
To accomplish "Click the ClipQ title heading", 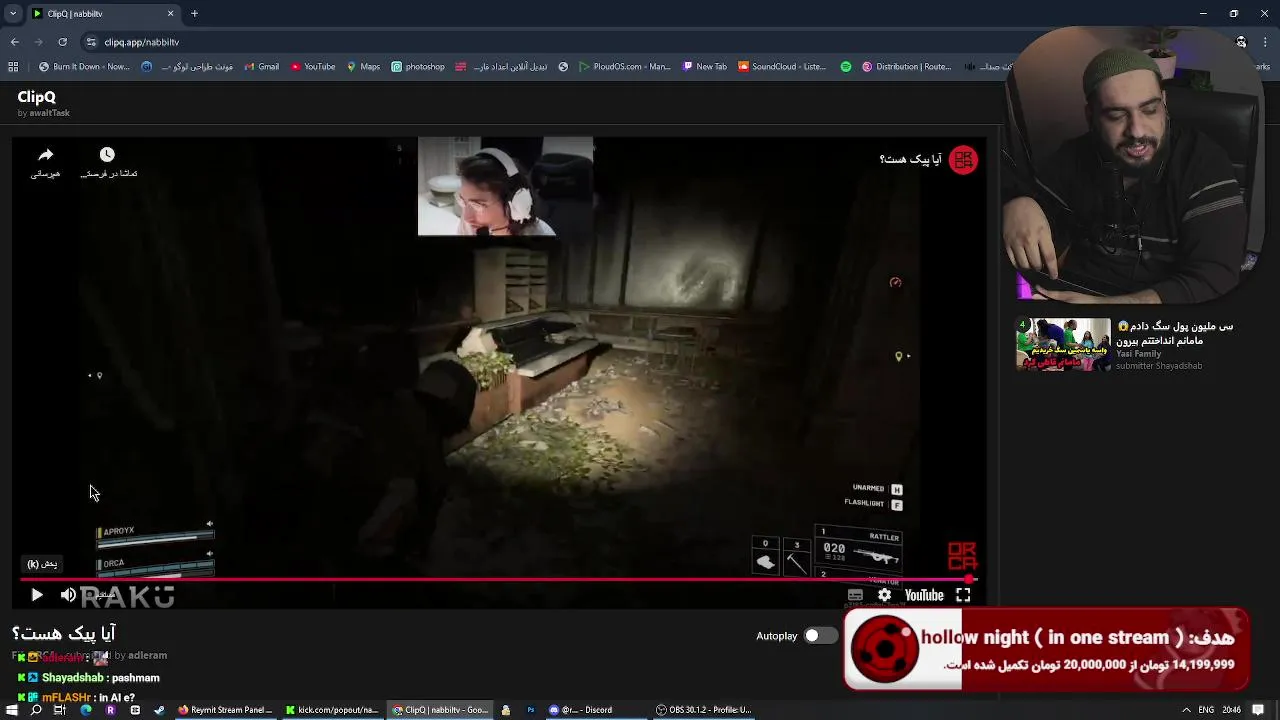I will pyautogui.click(x=36, y=97).
